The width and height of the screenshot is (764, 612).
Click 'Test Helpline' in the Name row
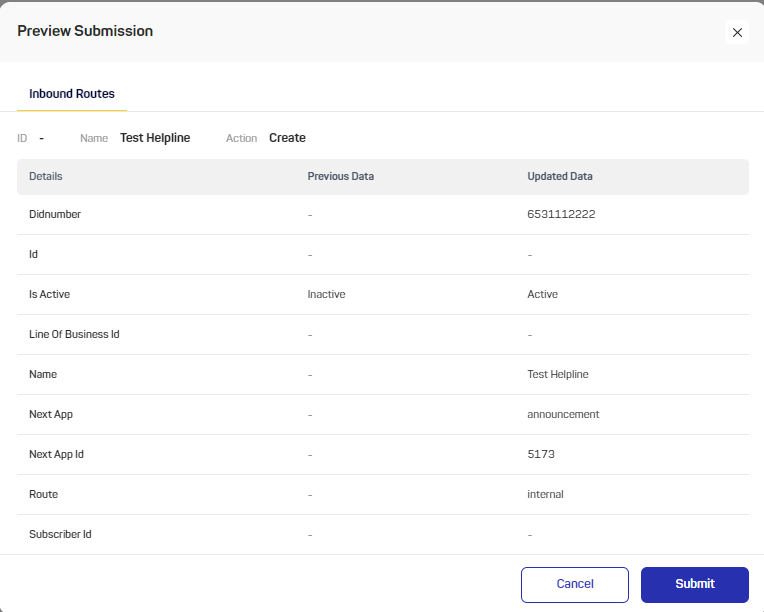point(558,374)
